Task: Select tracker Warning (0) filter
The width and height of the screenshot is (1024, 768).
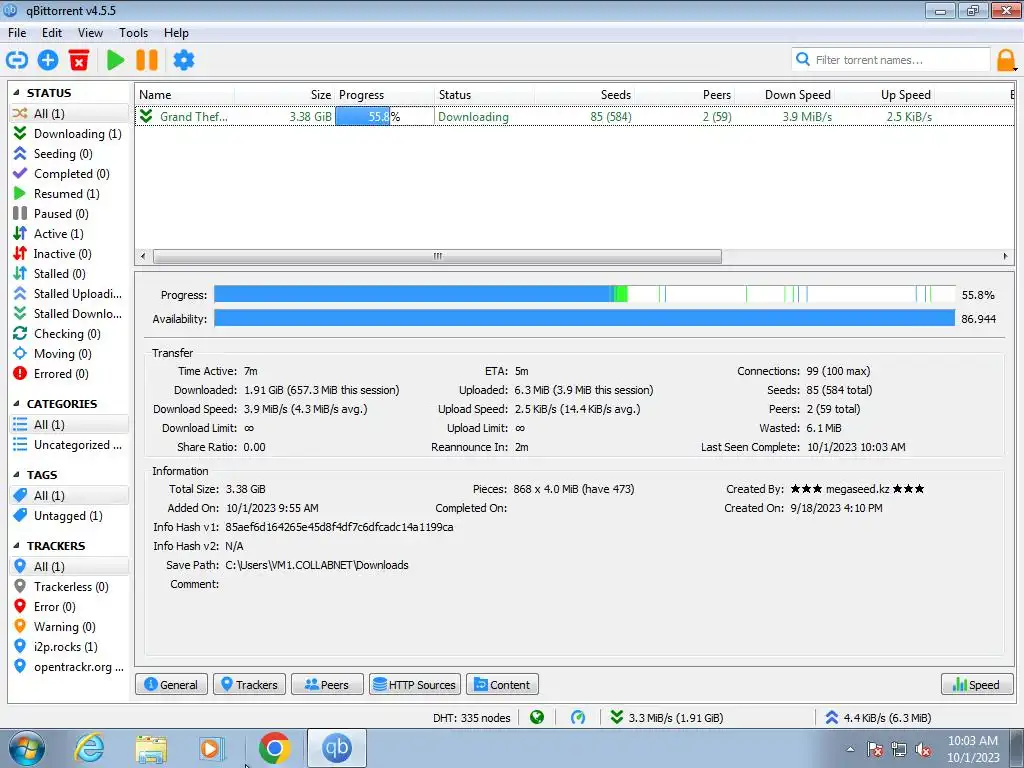Action: [69, 627]
